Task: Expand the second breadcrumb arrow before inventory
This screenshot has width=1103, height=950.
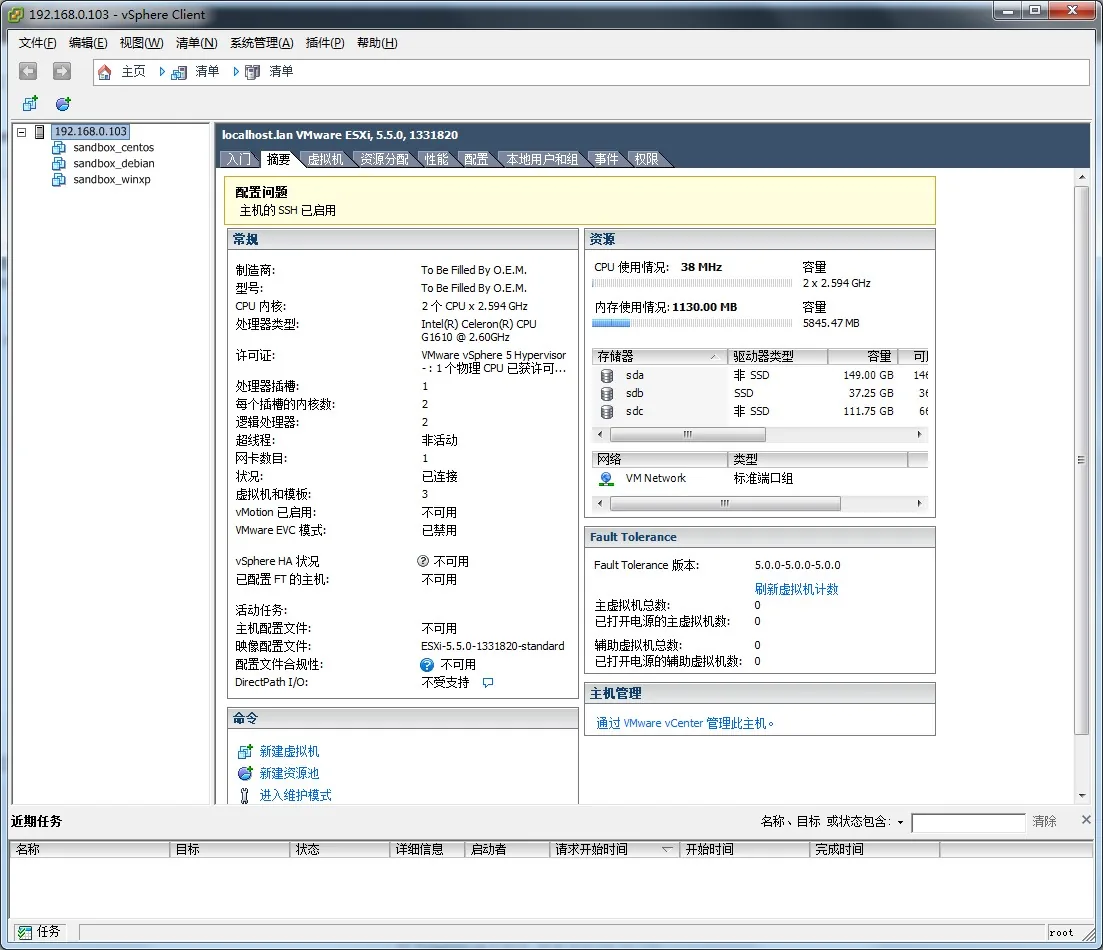Action: (236, 71)
